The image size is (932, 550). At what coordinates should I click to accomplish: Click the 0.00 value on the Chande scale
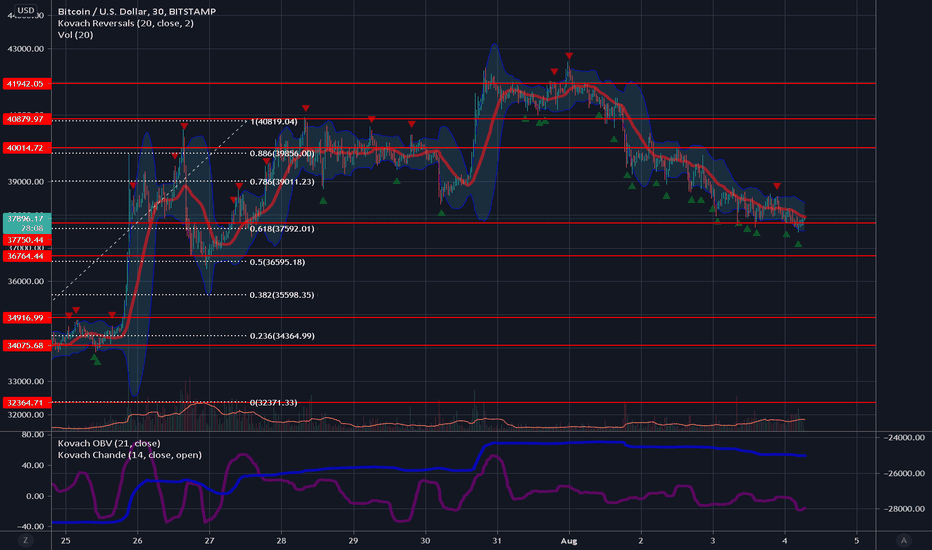click(35, 496)
